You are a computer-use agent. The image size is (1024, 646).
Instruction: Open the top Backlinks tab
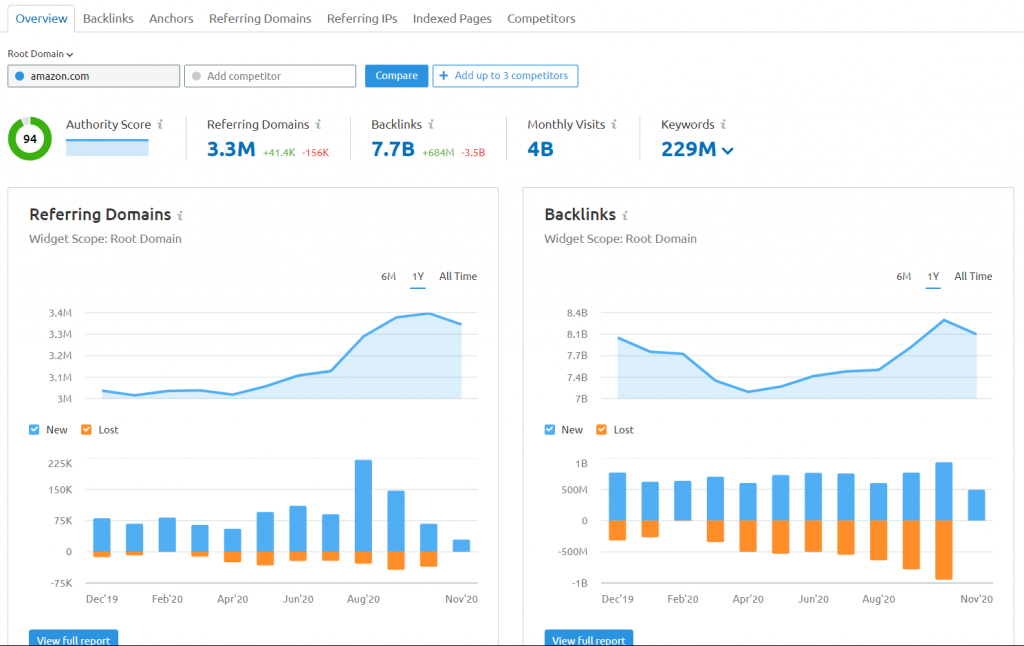click(108, 18)
